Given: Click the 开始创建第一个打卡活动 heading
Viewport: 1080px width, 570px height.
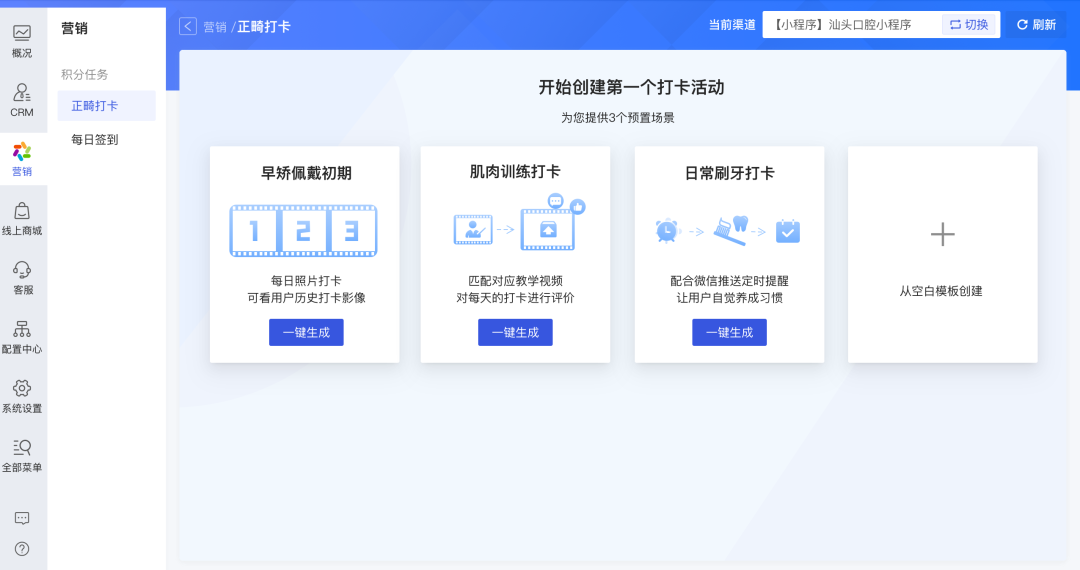Looking at the screenshot, I should point(632,87).
